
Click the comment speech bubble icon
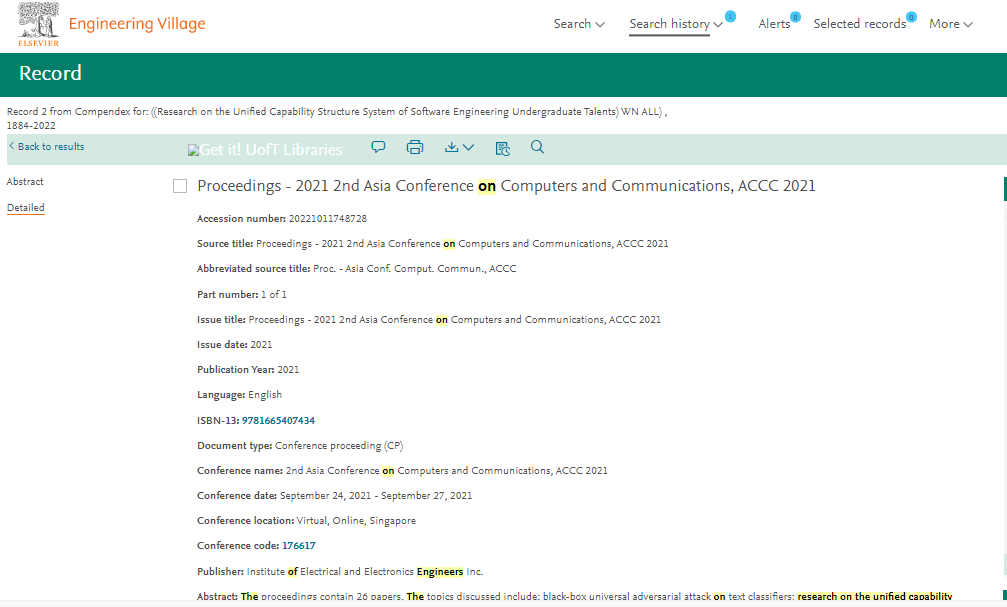(378, 147)
